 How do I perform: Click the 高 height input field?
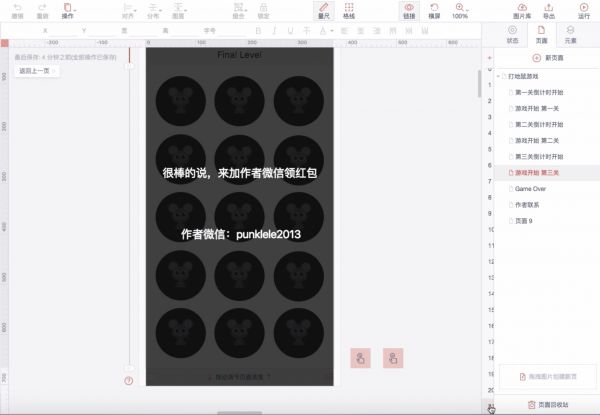(183, 31)
